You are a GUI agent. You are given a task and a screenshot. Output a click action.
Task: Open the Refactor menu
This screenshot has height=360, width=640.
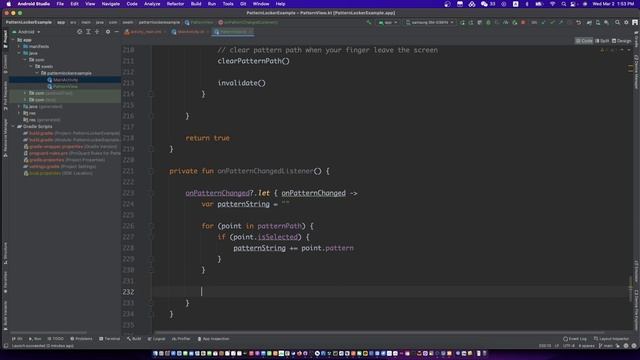[x=175, y=4]
